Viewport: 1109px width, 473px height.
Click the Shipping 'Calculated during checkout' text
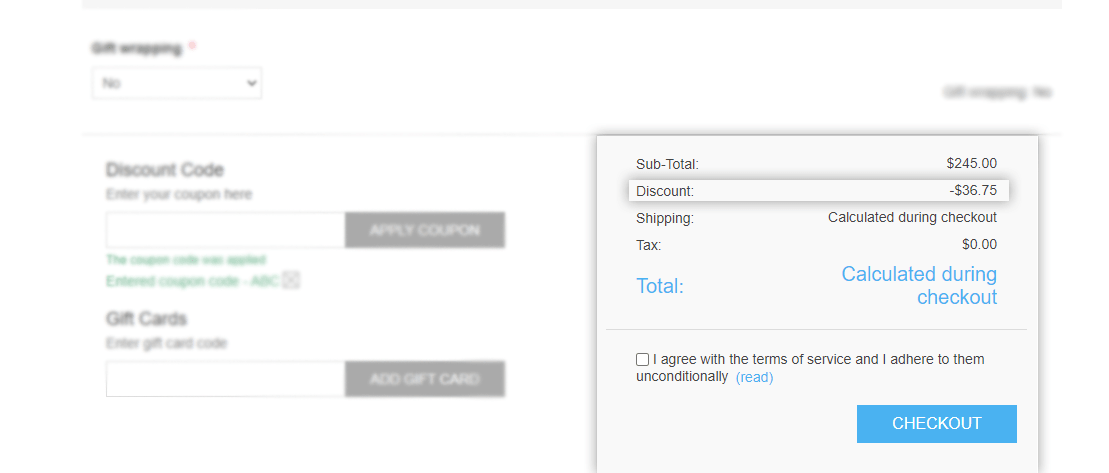[x=912, y=217]
